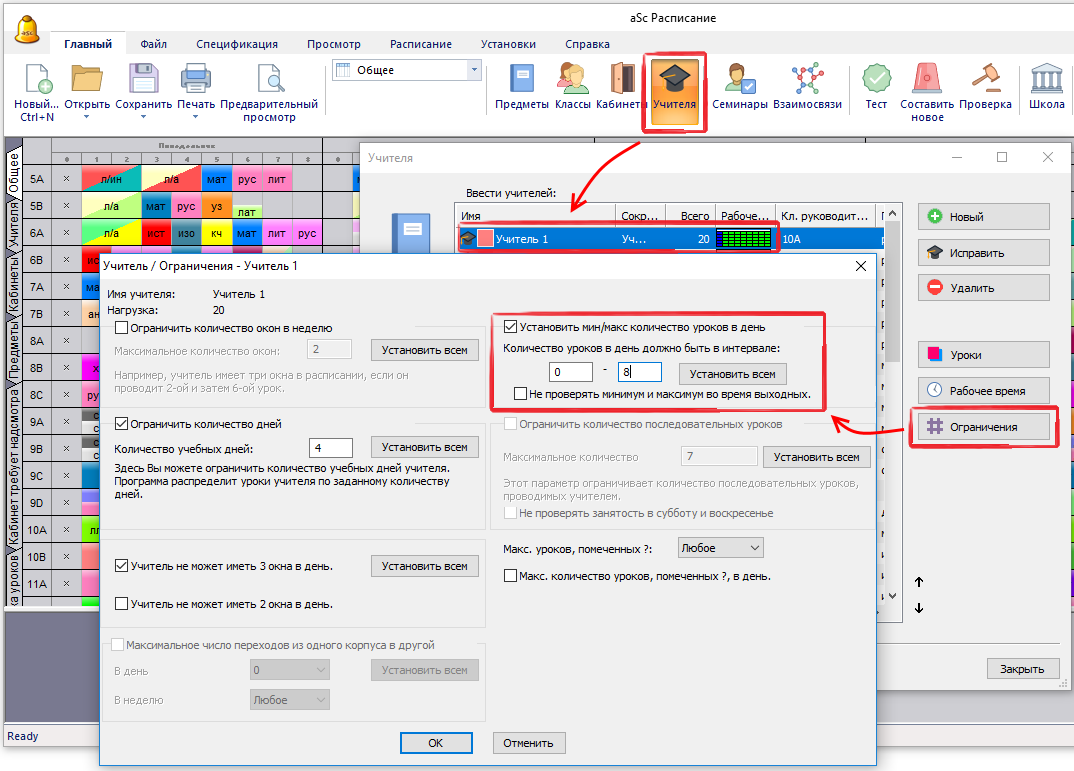Viewport: 1074px width, 771px height.
Task: Expand the Open (Открыть) button arrow
Action: point(87,117)
